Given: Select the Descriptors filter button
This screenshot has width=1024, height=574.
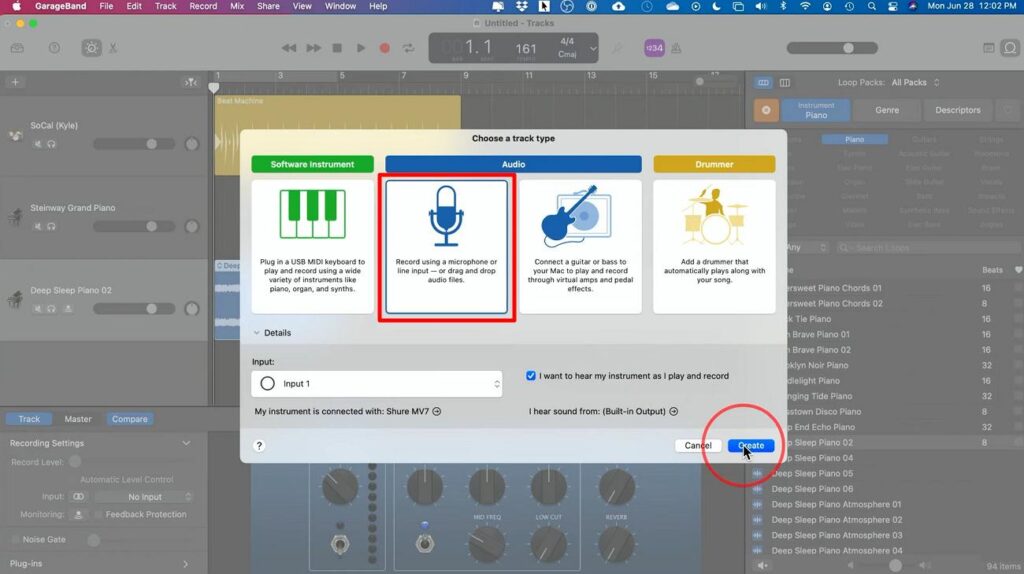Looking at the screenshot, I should tap(957, 110).
